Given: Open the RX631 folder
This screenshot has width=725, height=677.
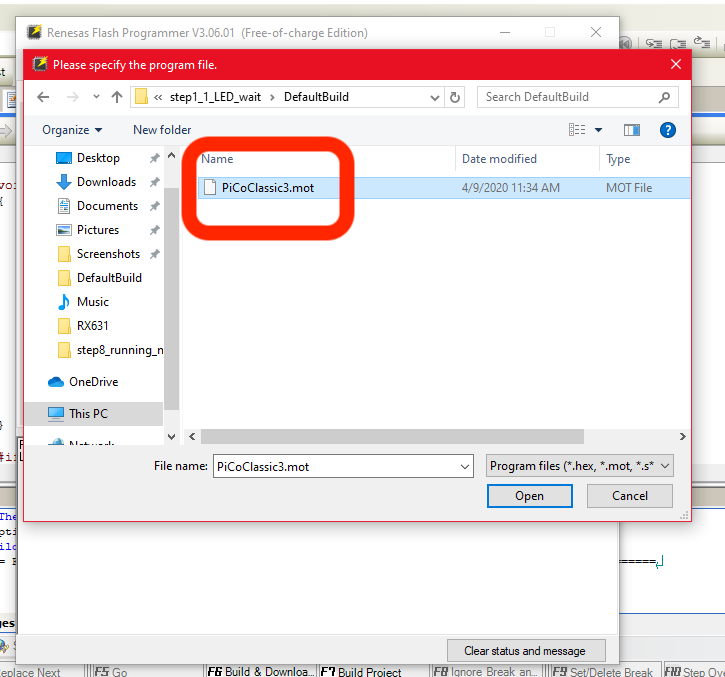Looking at the screenshot, I should coord(92,326).
